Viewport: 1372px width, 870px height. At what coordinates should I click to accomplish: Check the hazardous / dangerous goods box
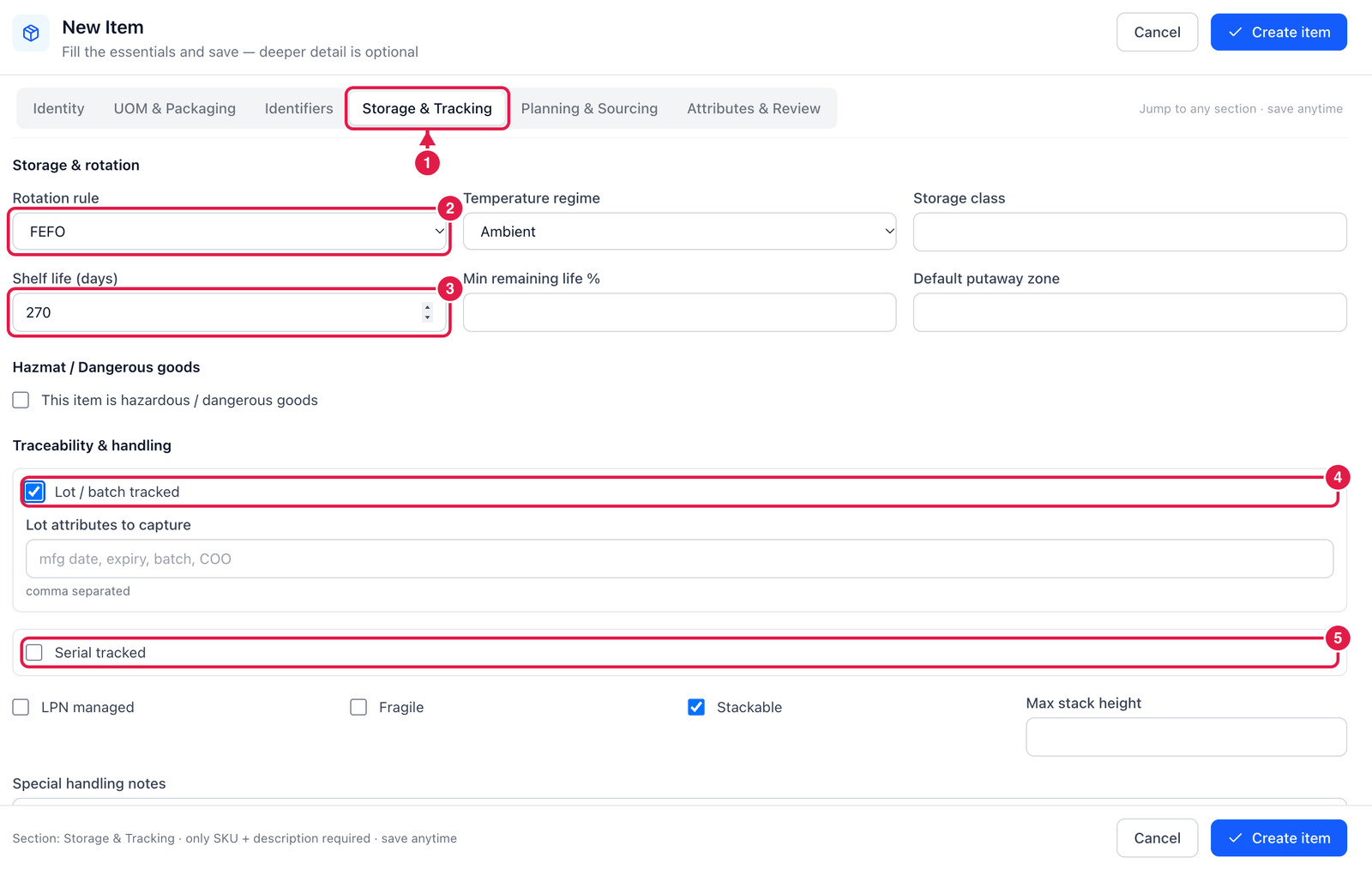click(x=21, y=400)
